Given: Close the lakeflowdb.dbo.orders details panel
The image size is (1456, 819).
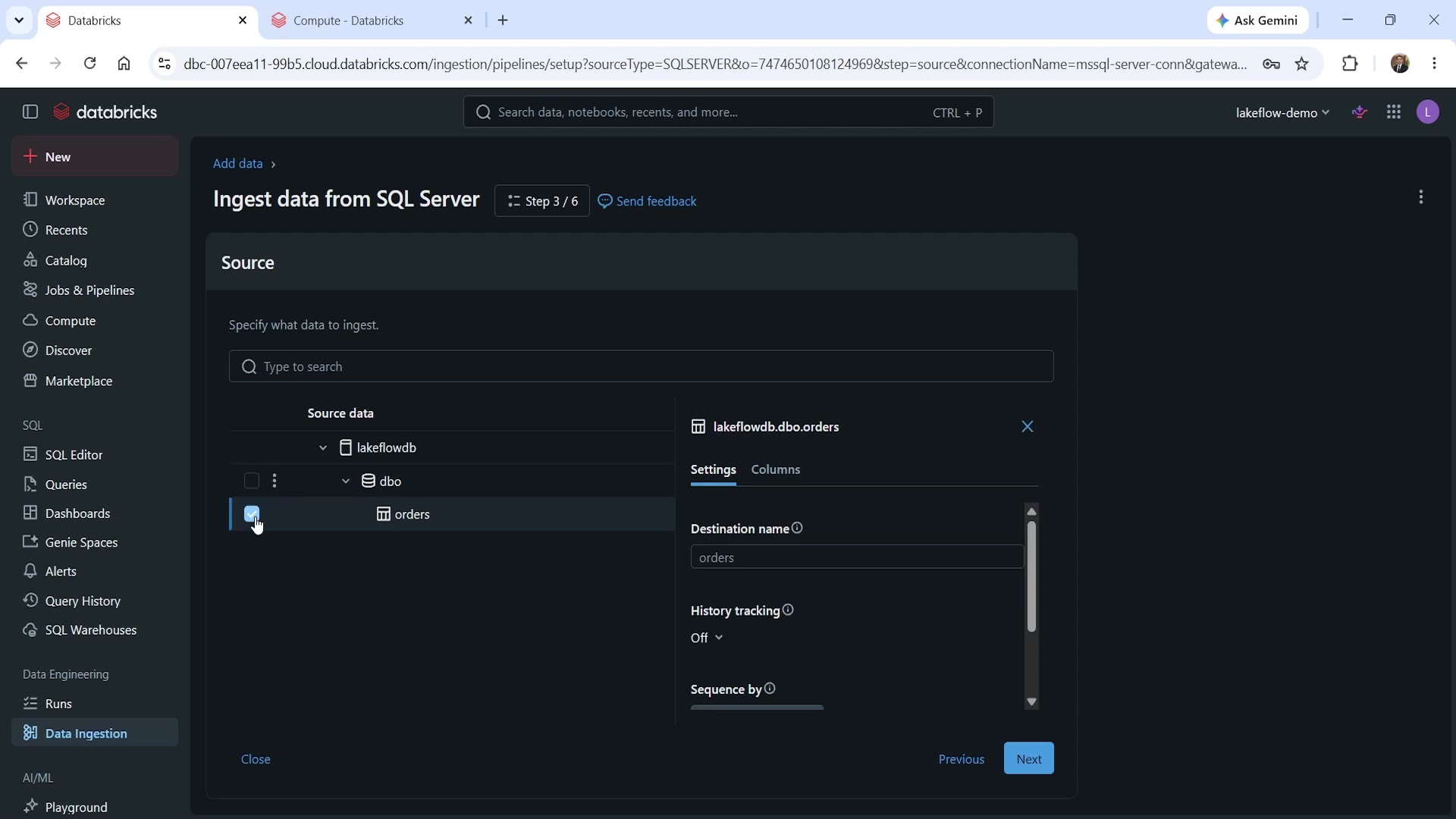Looking at the screenshot, I should [1028, 427].
